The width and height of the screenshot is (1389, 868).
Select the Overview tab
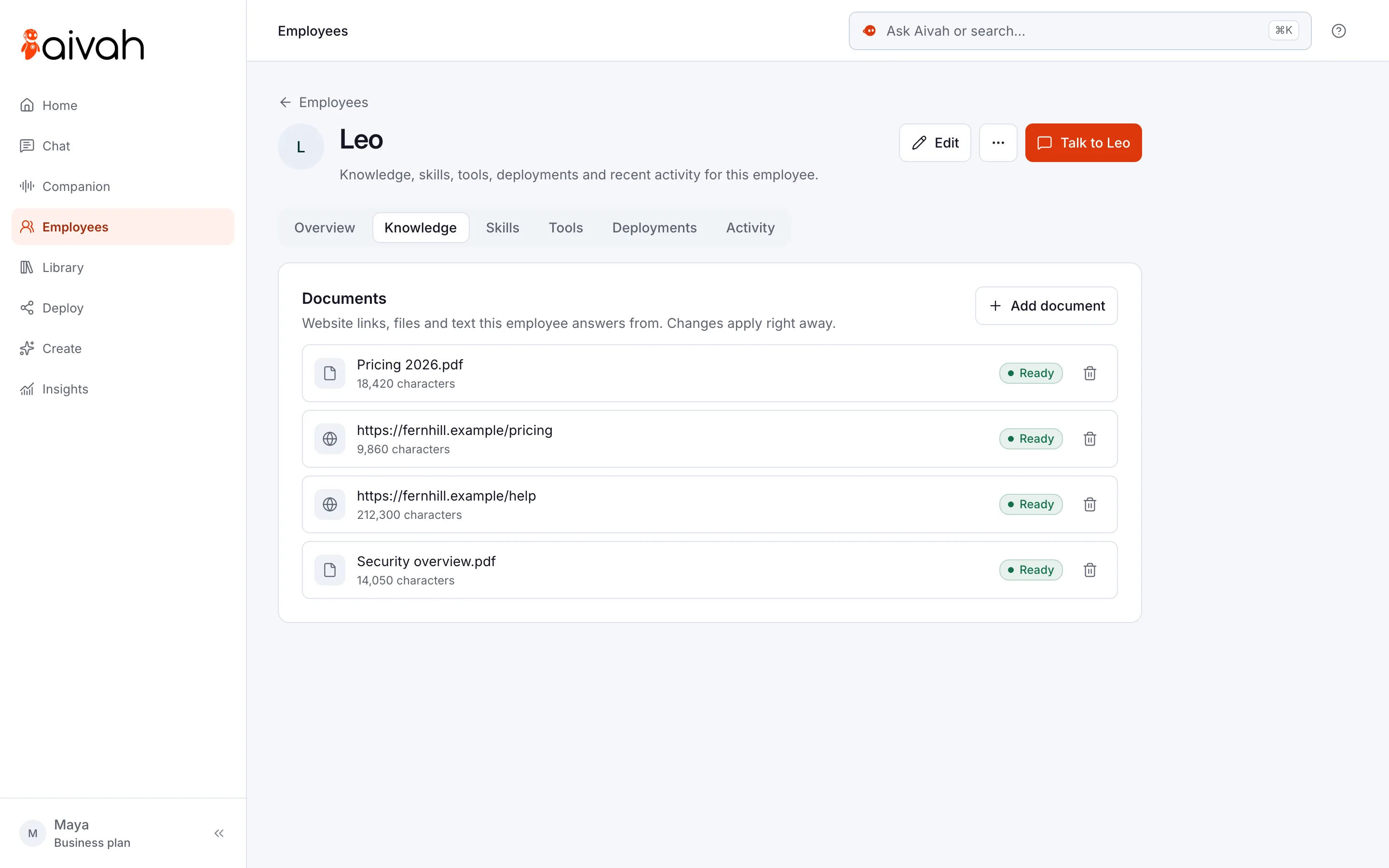[x=324, y=228]
